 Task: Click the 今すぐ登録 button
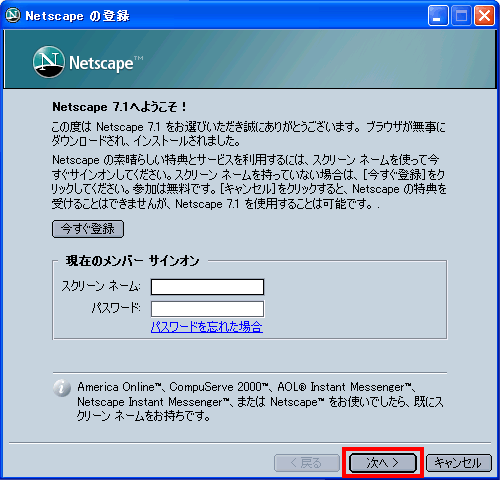coord(88,229)
